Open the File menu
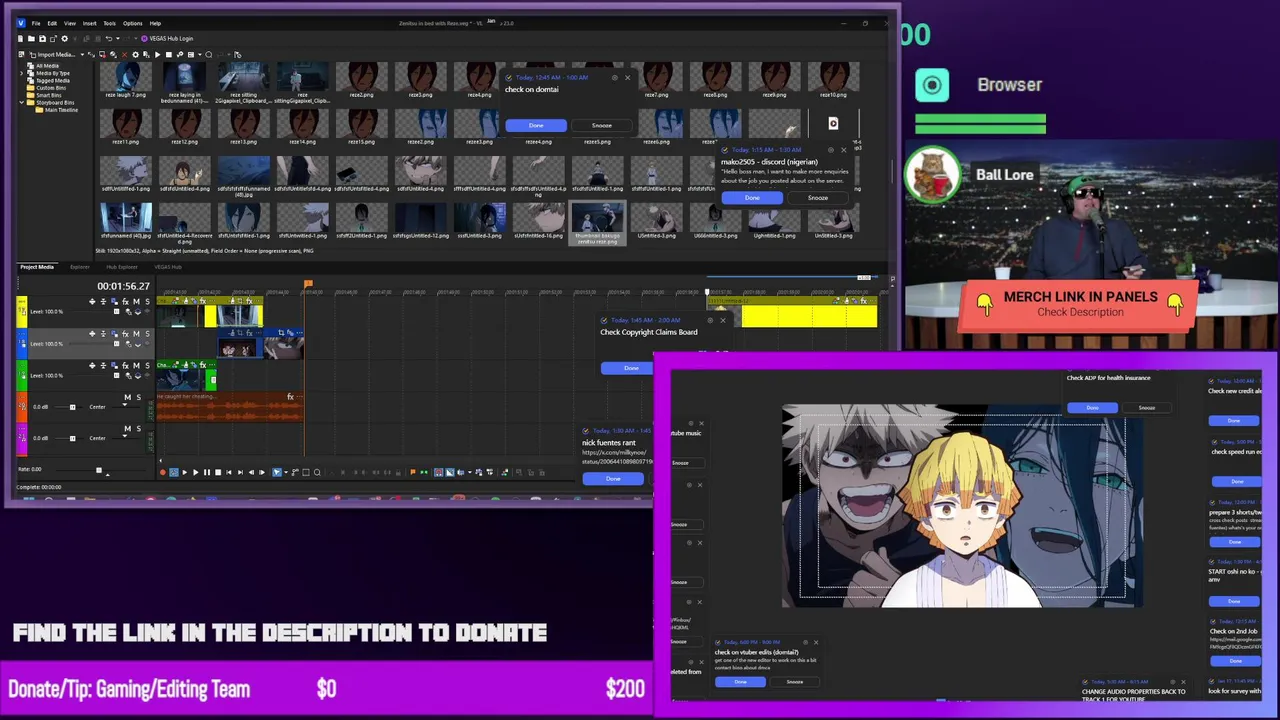Image resolution: width=1280 pixels, height=720 pixels. click(36, 23)
